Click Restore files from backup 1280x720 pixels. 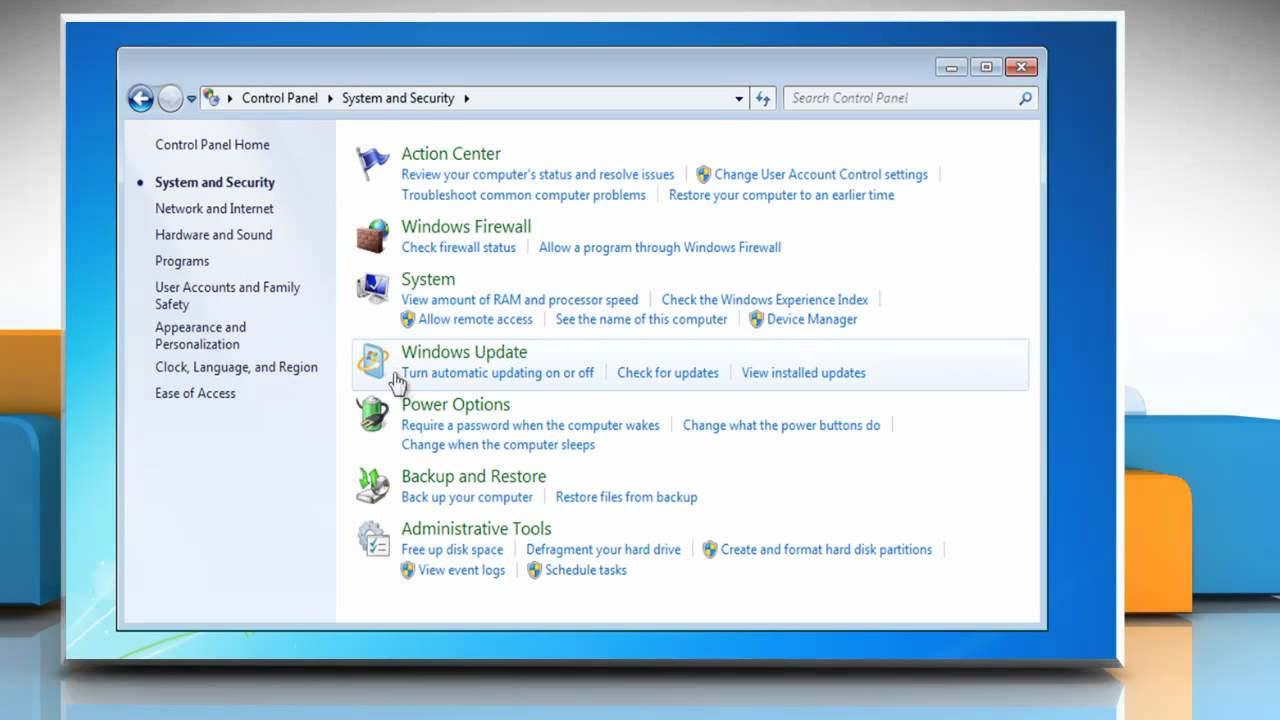[627, 497]
